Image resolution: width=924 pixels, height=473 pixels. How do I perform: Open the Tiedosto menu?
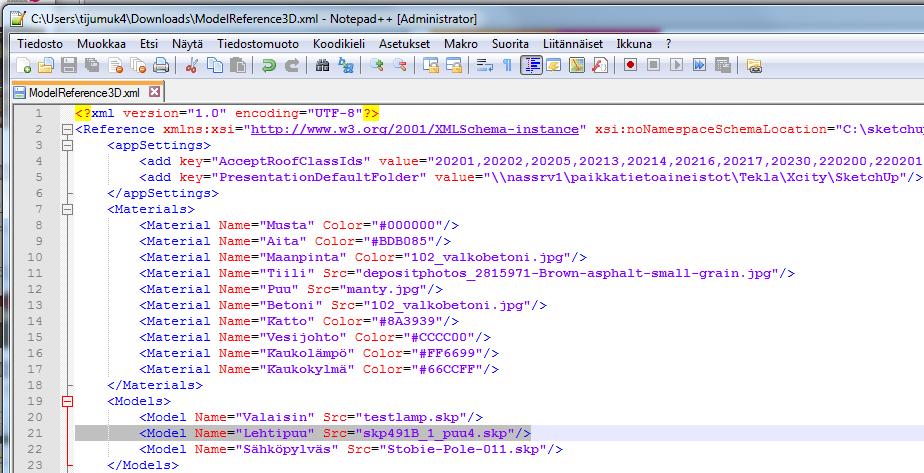click(39, 44)
